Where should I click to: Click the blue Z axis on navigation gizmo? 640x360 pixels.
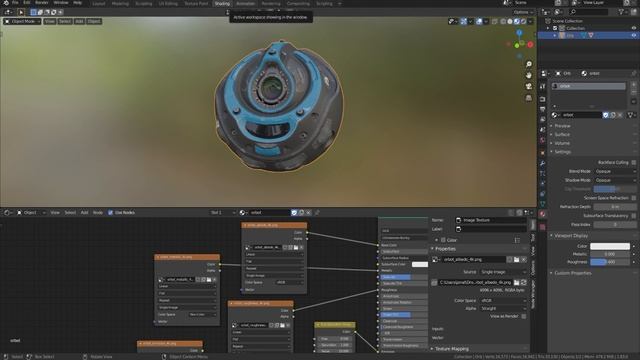pyautogui.click(x=519, y=32)
